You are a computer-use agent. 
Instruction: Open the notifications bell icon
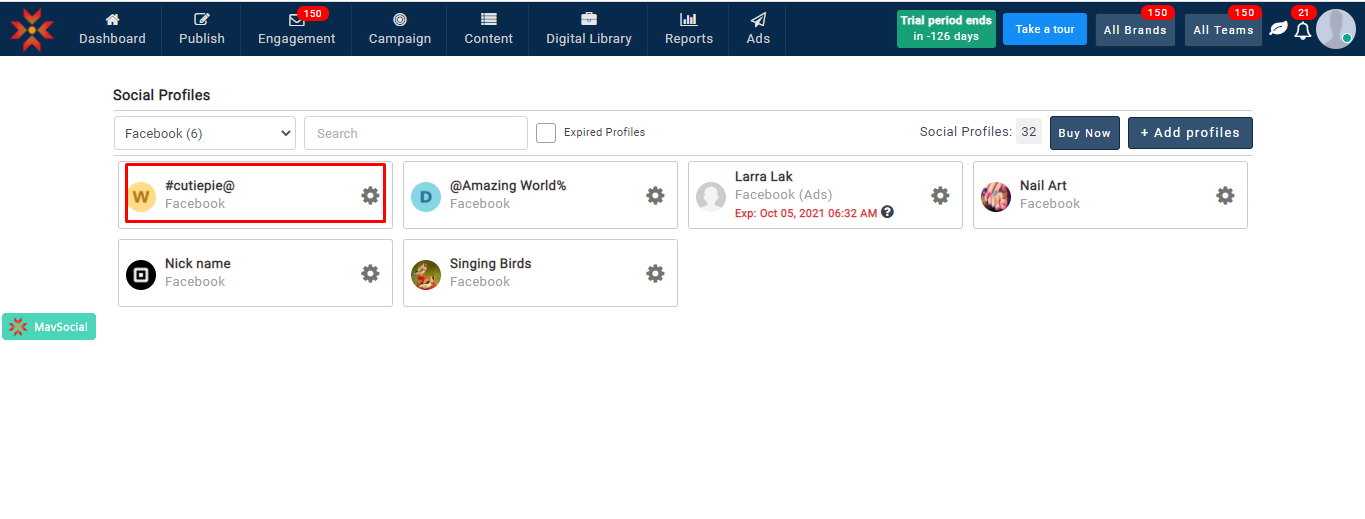[x=1302, y=31]
